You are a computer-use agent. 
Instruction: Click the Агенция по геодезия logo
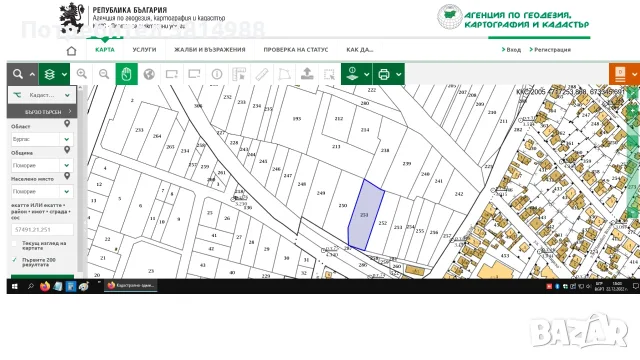pos(513,18)
